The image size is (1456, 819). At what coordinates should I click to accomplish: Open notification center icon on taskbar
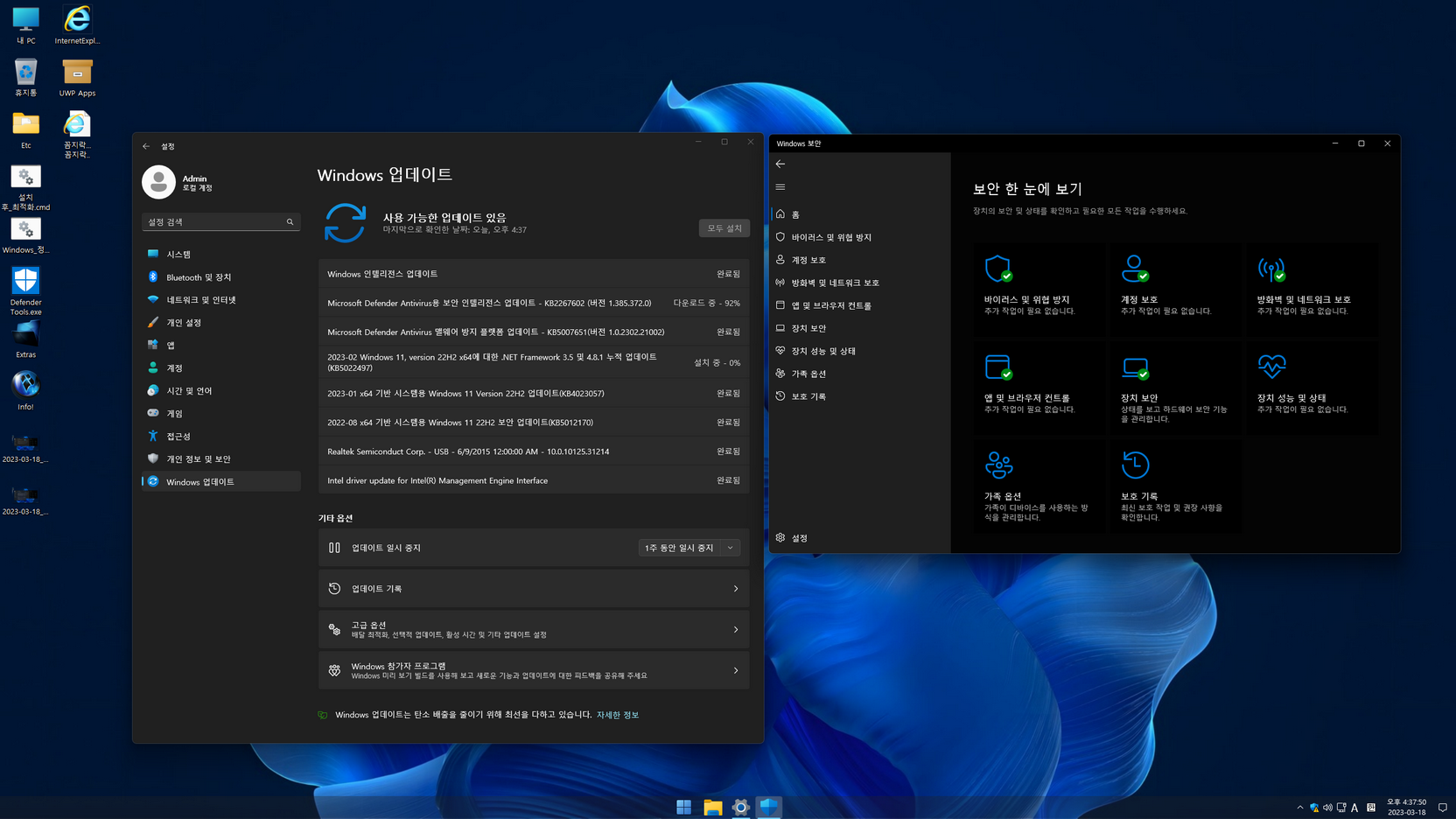(x=1443, y=808)
